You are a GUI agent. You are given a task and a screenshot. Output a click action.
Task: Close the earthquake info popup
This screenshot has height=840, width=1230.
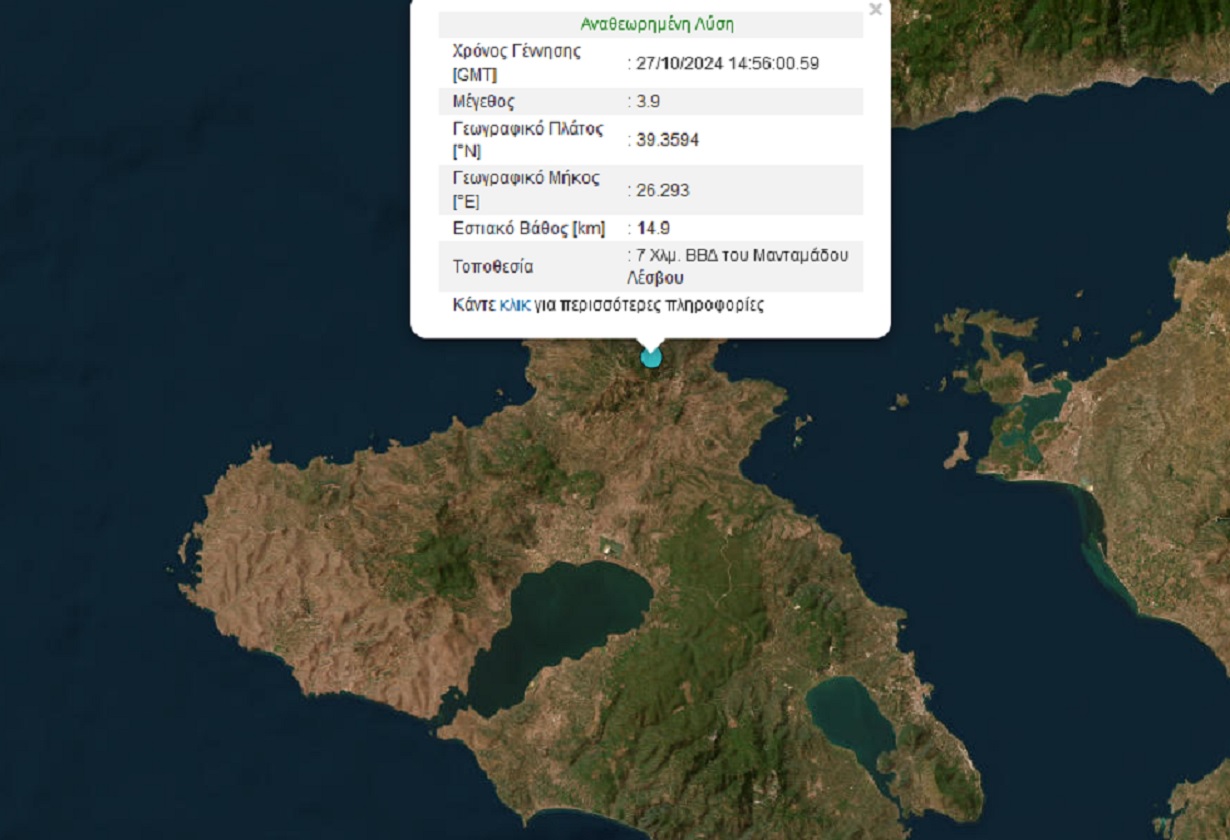pos(875,10)
